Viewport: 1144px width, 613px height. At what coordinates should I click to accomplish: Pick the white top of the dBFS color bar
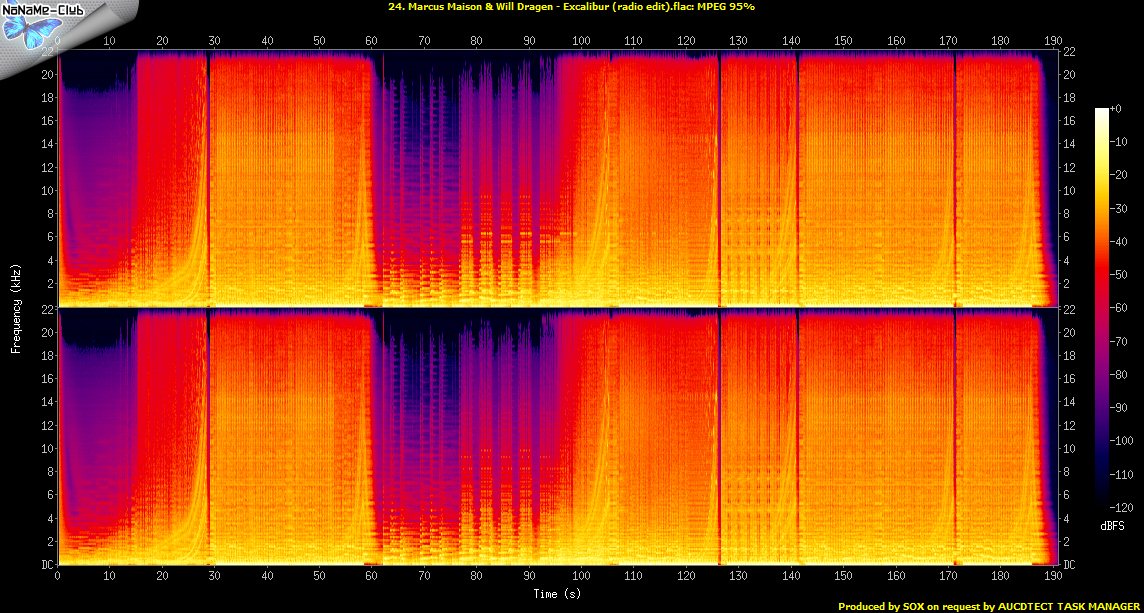[x=1102, y=111]
